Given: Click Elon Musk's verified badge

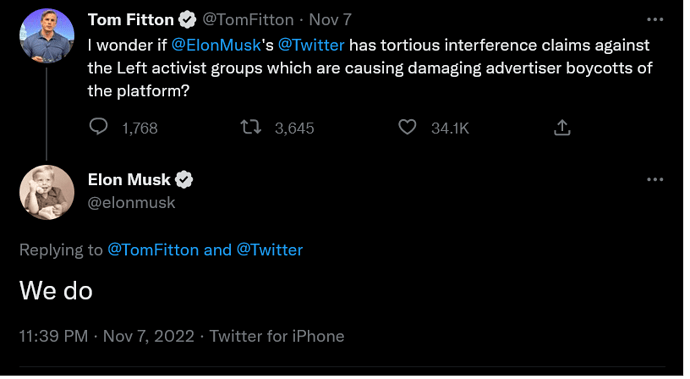Looking at the screenshot, I should pos(184,180).
